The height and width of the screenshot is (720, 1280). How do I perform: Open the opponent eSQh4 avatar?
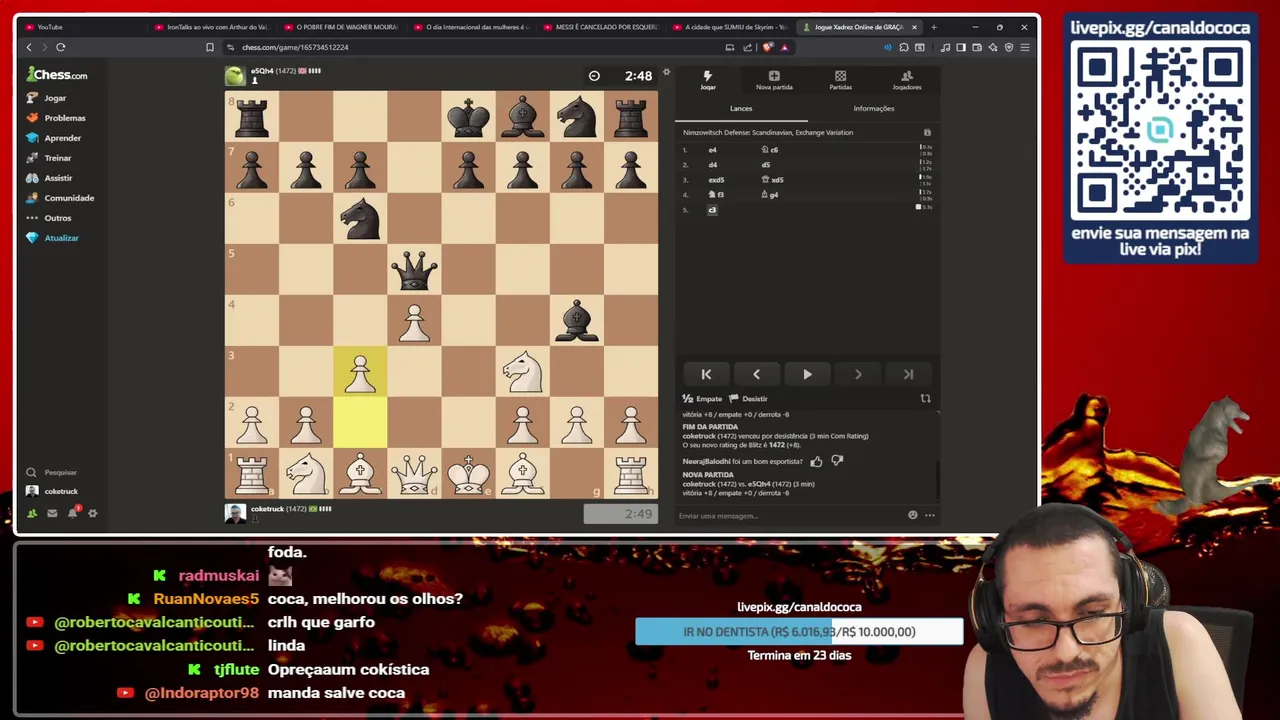pyautogui.click(x=234, y=76)
